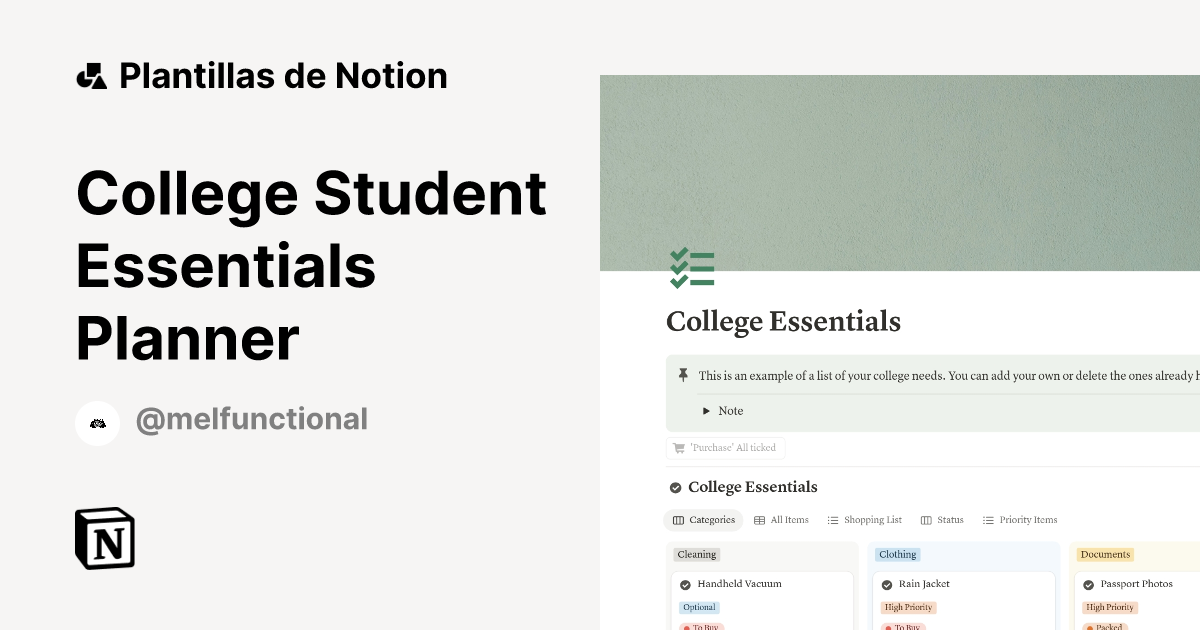Click the pin icon in the callout
Screen dimensions: 1200x630
pyautogui.click(x=683, y=375)
